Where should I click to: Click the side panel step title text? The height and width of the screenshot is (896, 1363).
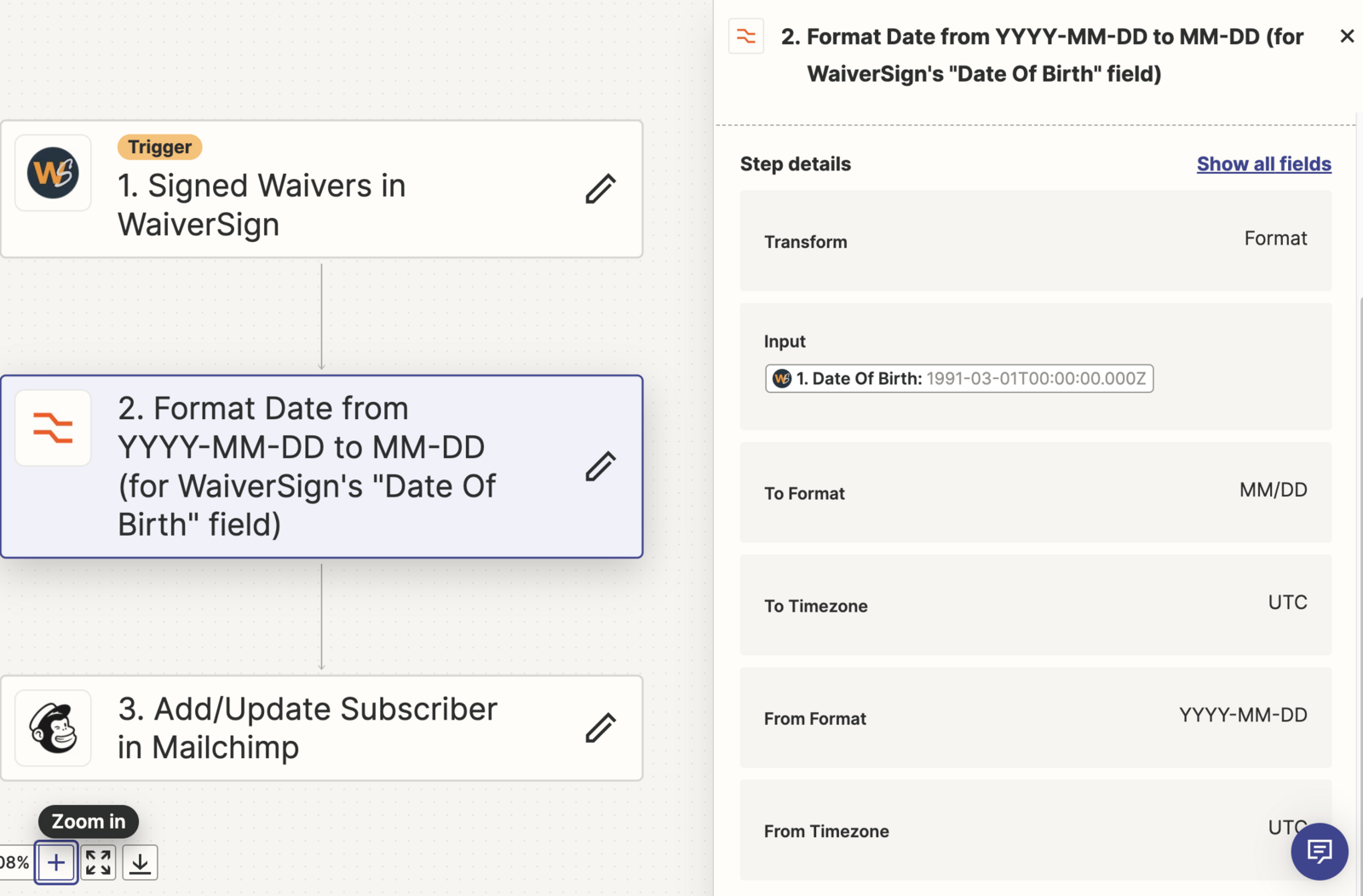[x=1043, y=55]
